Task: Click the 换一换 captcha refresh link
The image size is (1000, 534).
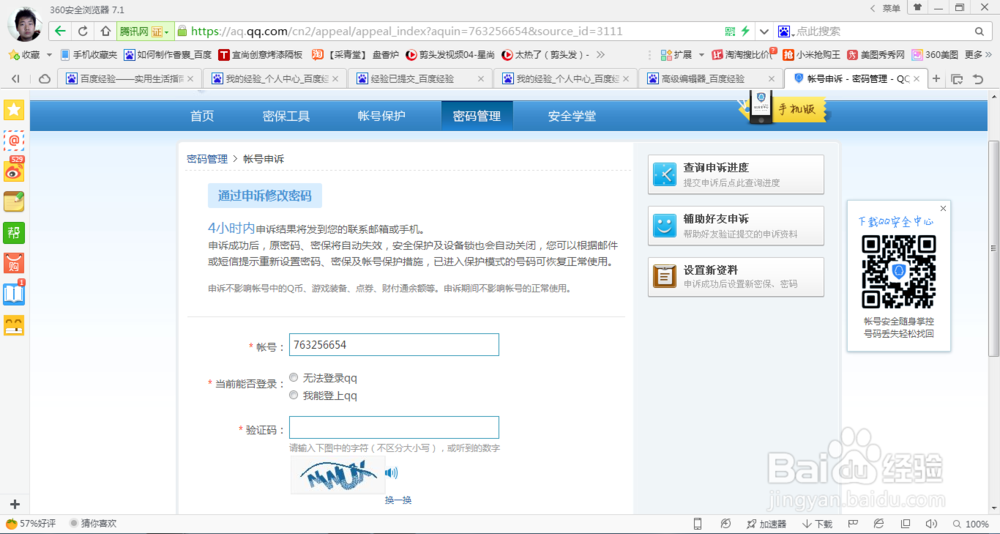Action: click(x=398, y=500)
